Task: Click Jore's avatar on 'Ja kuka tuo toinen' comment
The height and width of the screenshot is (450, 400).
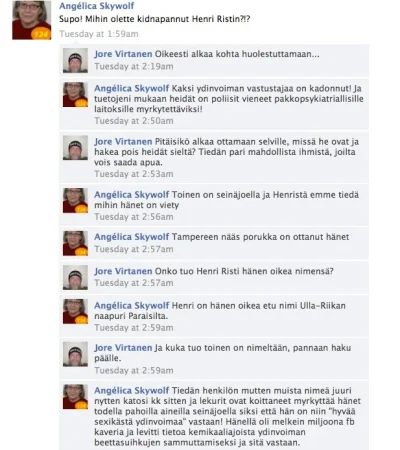Action: click(75, 354)
